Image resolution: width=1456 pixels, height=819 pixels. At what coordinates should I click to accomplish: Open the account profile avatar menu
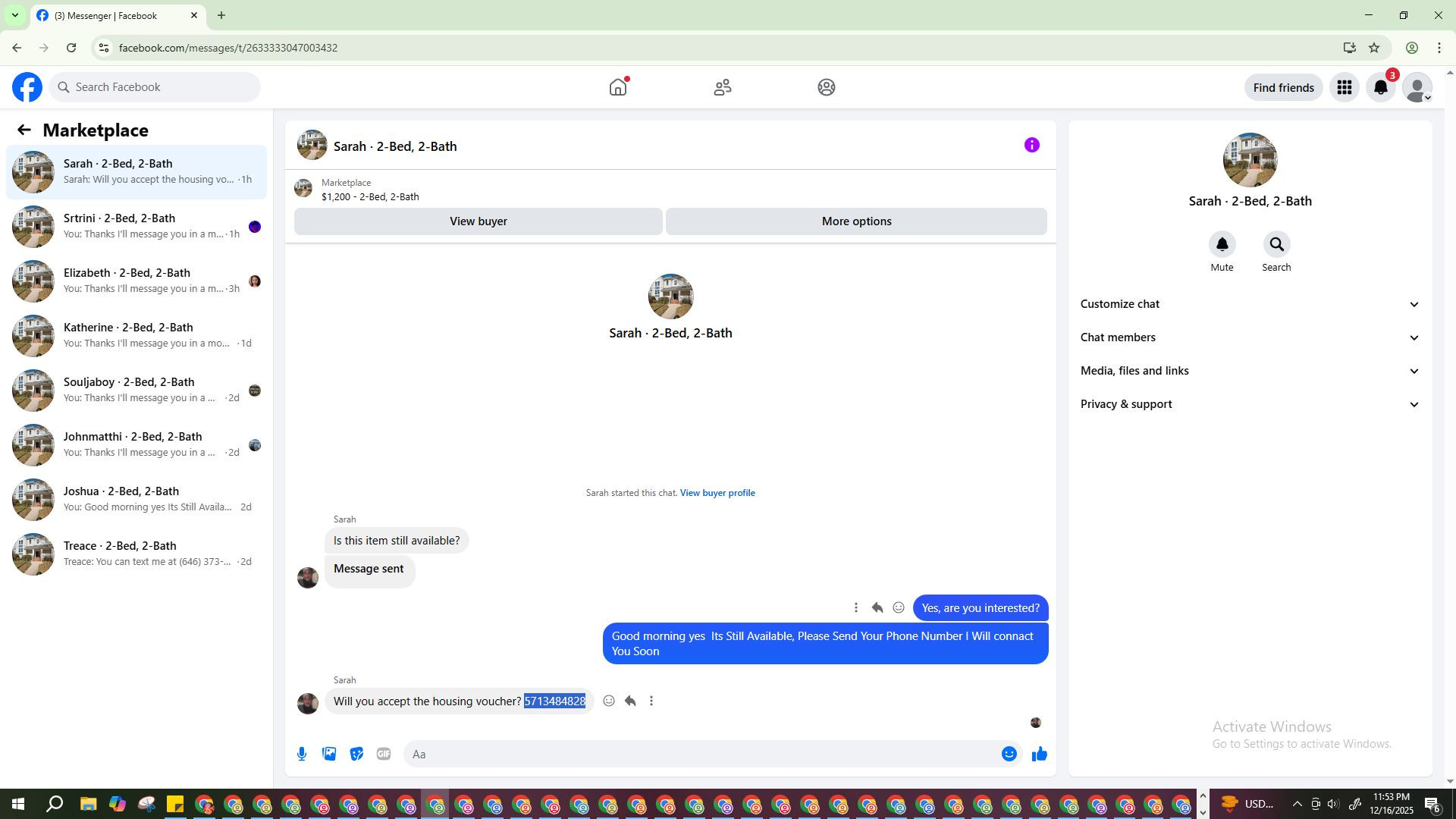pyautogui.click(x=1417, y=87)
